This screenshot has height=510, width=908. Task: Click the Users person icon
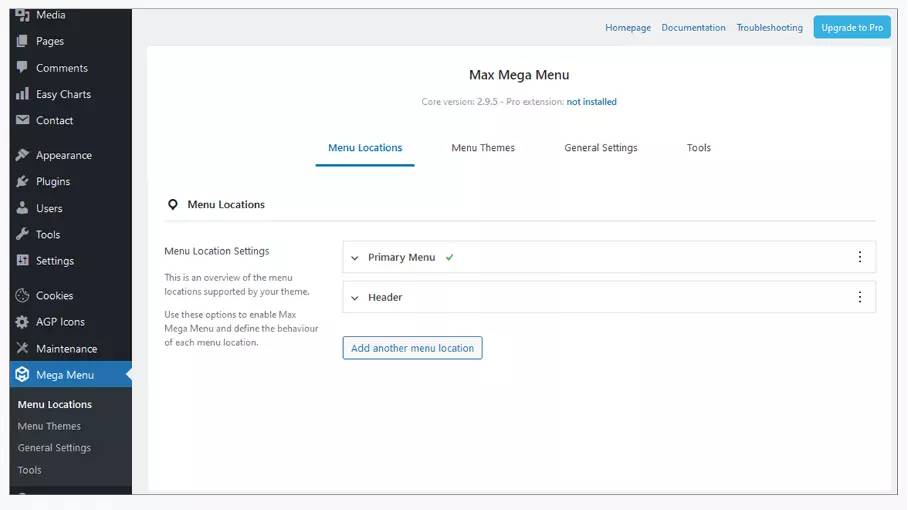pyautogui.click(x=22, y=208)
